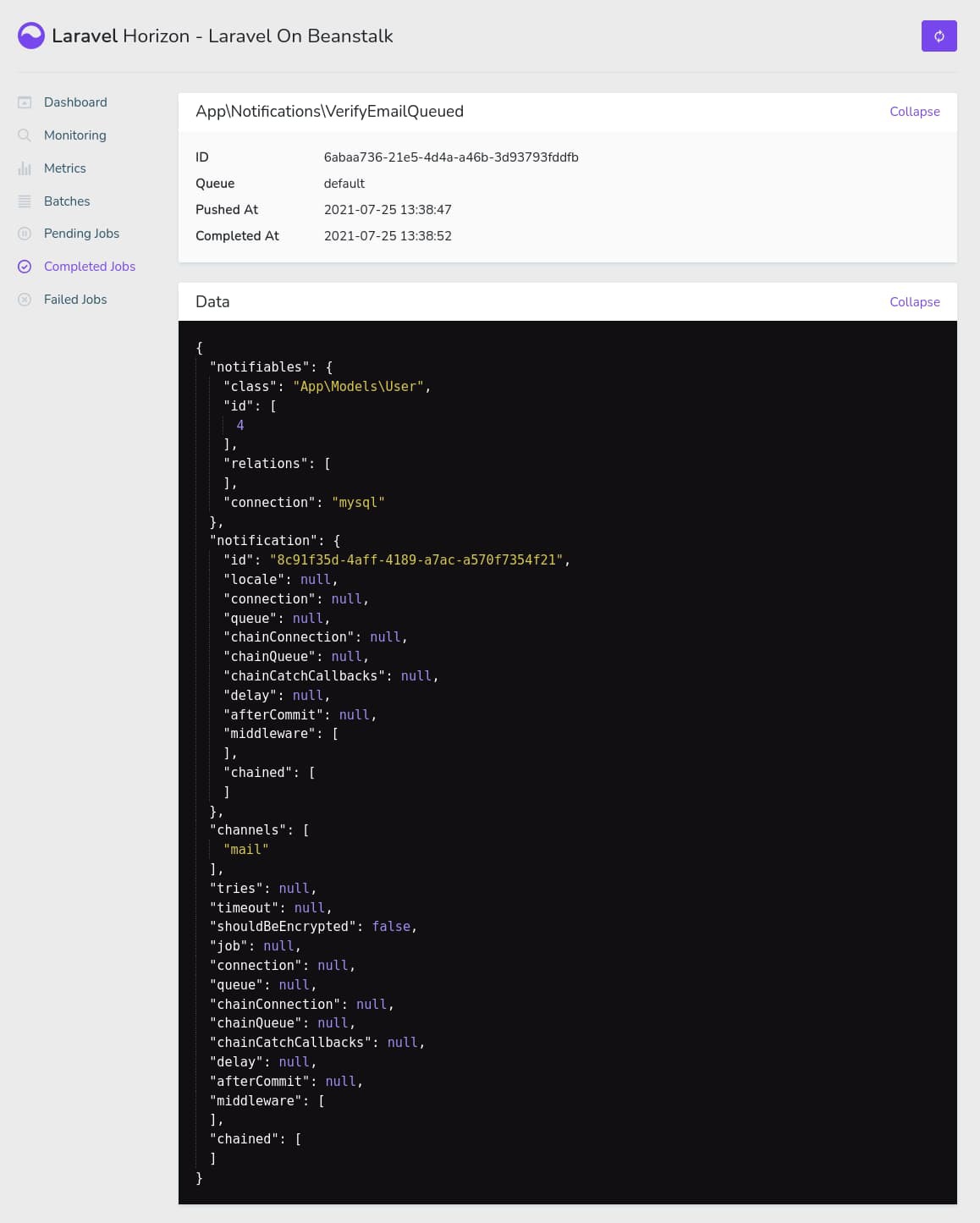Open Pending Jobs using the pause icon
The width and height of the screenshot is (980, 1223).
(x=25, y=234)
